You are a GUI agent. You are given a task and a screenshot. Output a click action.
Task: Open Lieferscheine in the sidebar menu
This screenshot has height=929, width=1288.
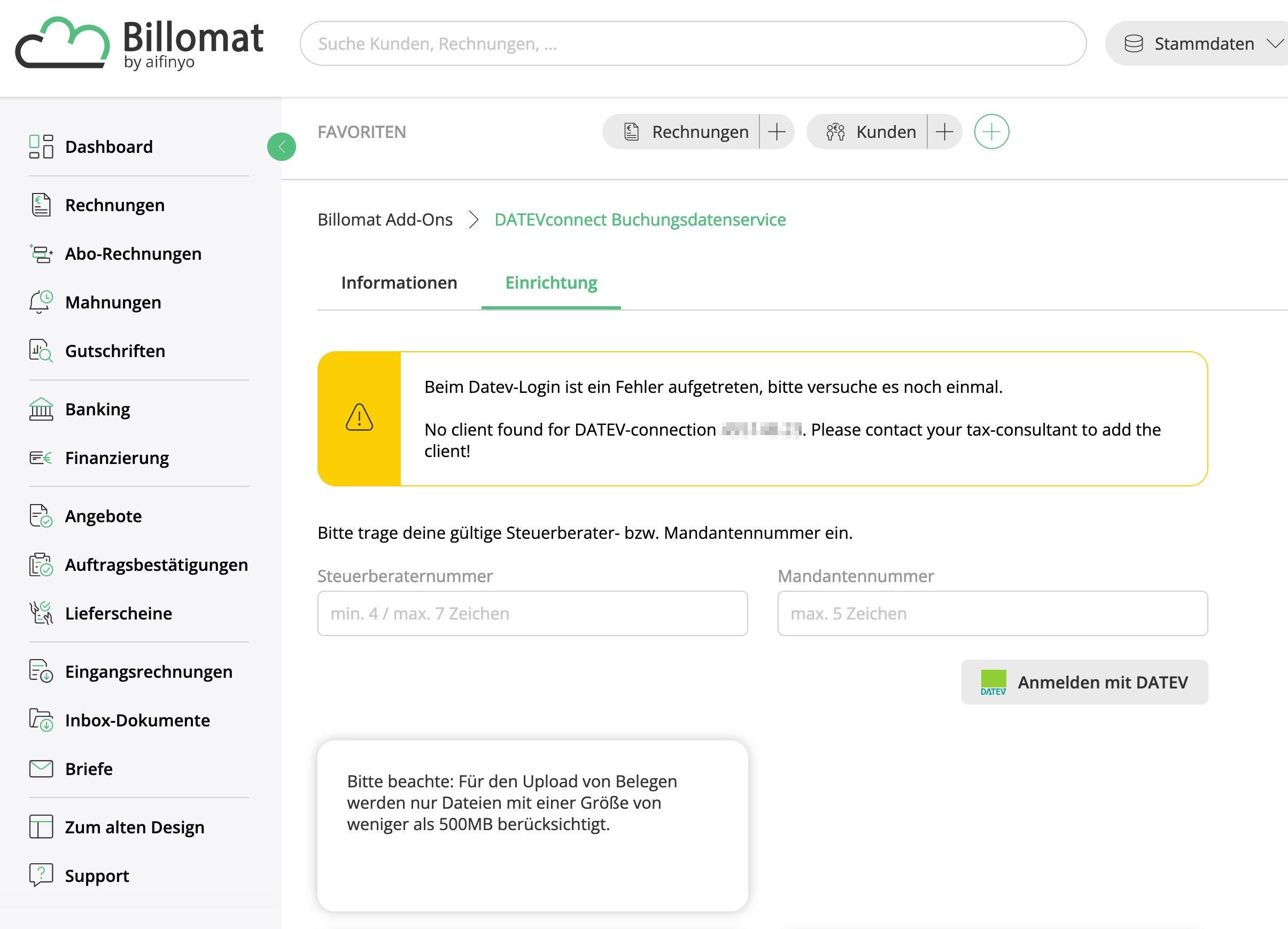119,613
